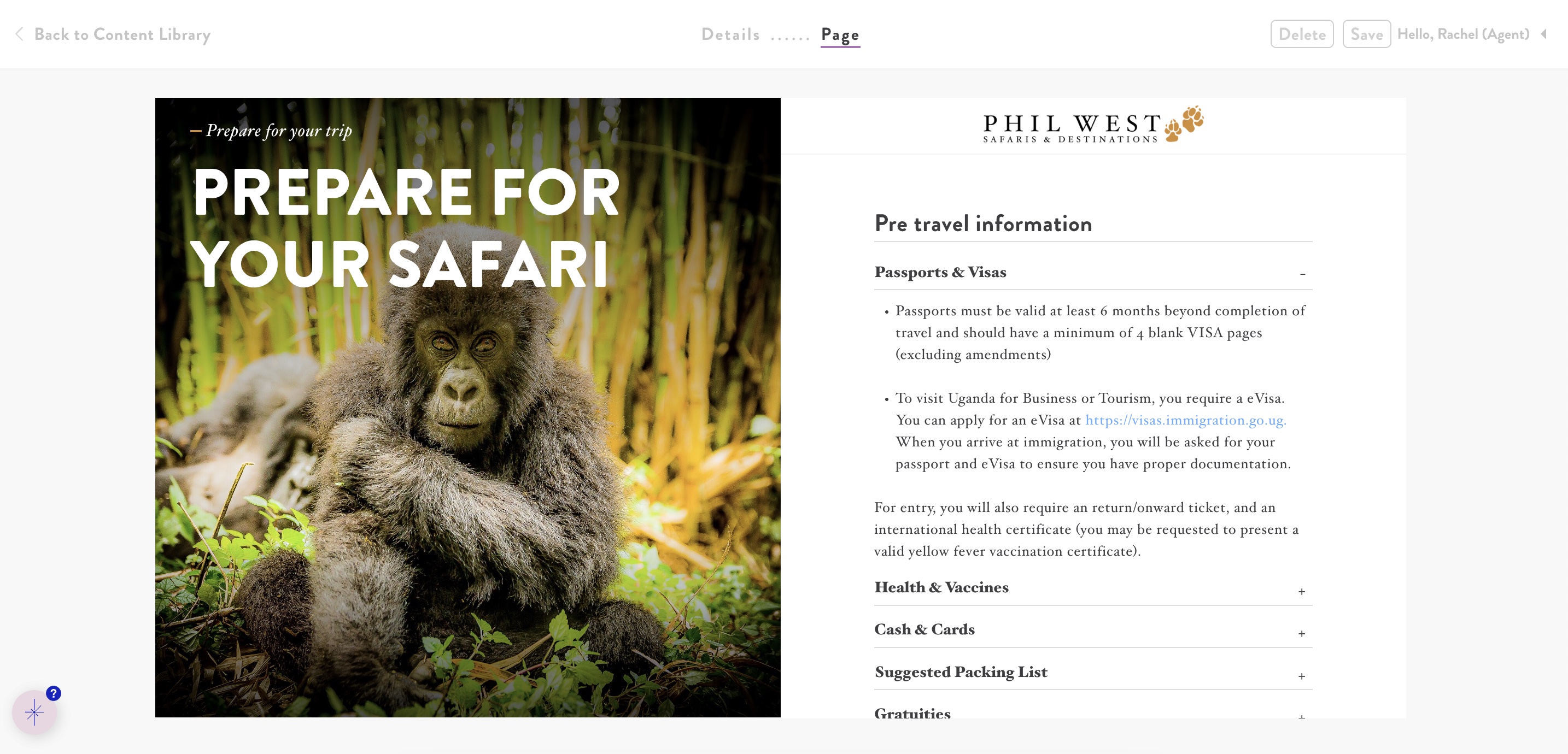Screen dimensions: 1568x754
Task: Select the Page tab
Action: 840,34
